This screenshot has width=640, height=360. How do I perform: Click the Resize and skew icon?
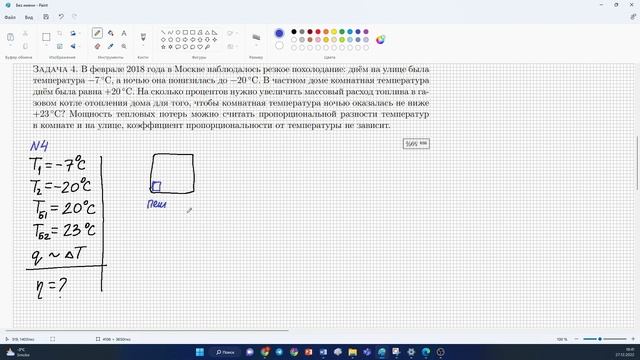tap(60, 46)
